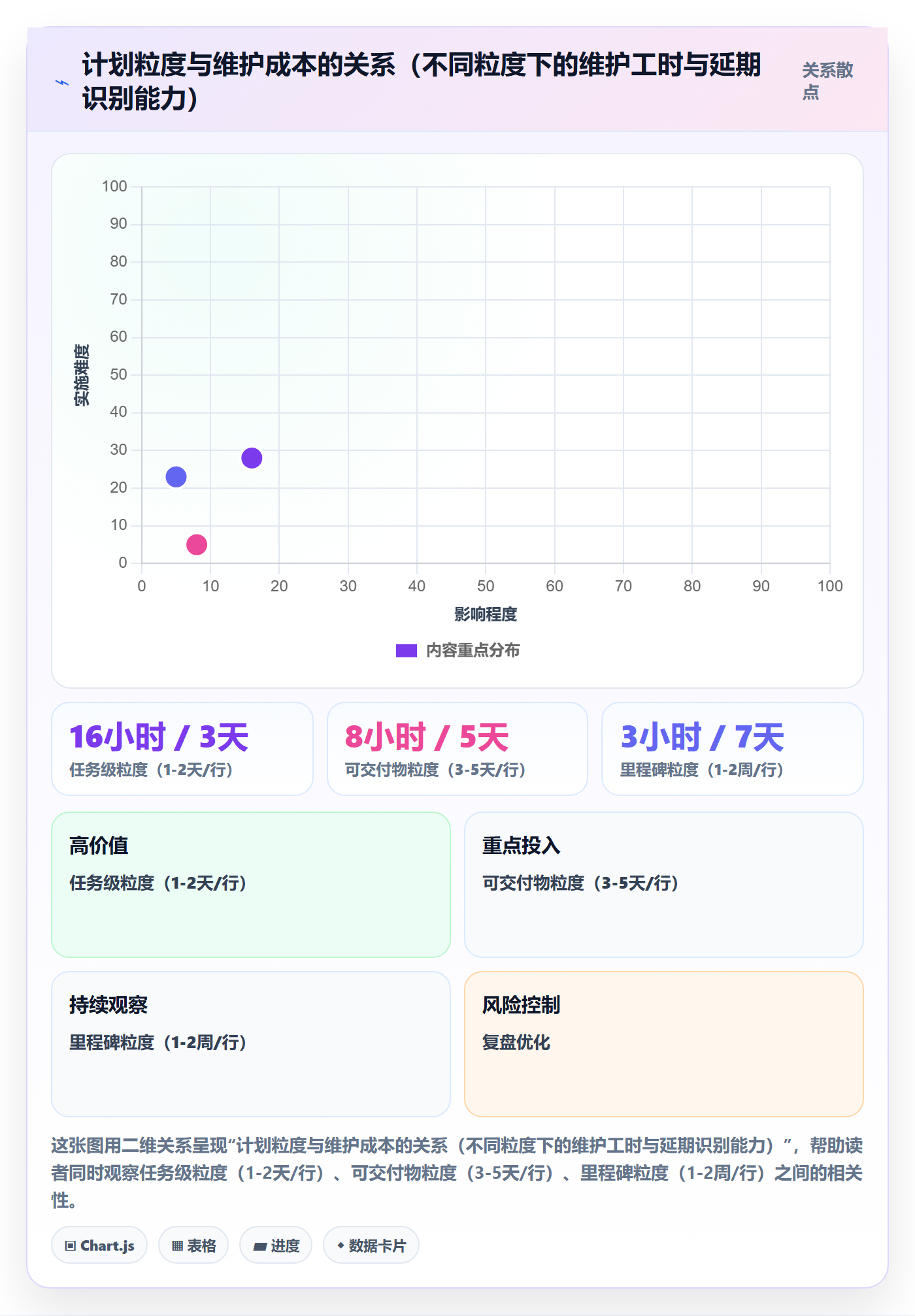
Task: Click the purple scatter point on the chart
Action: pyautogui.click(x=252, y=458)
